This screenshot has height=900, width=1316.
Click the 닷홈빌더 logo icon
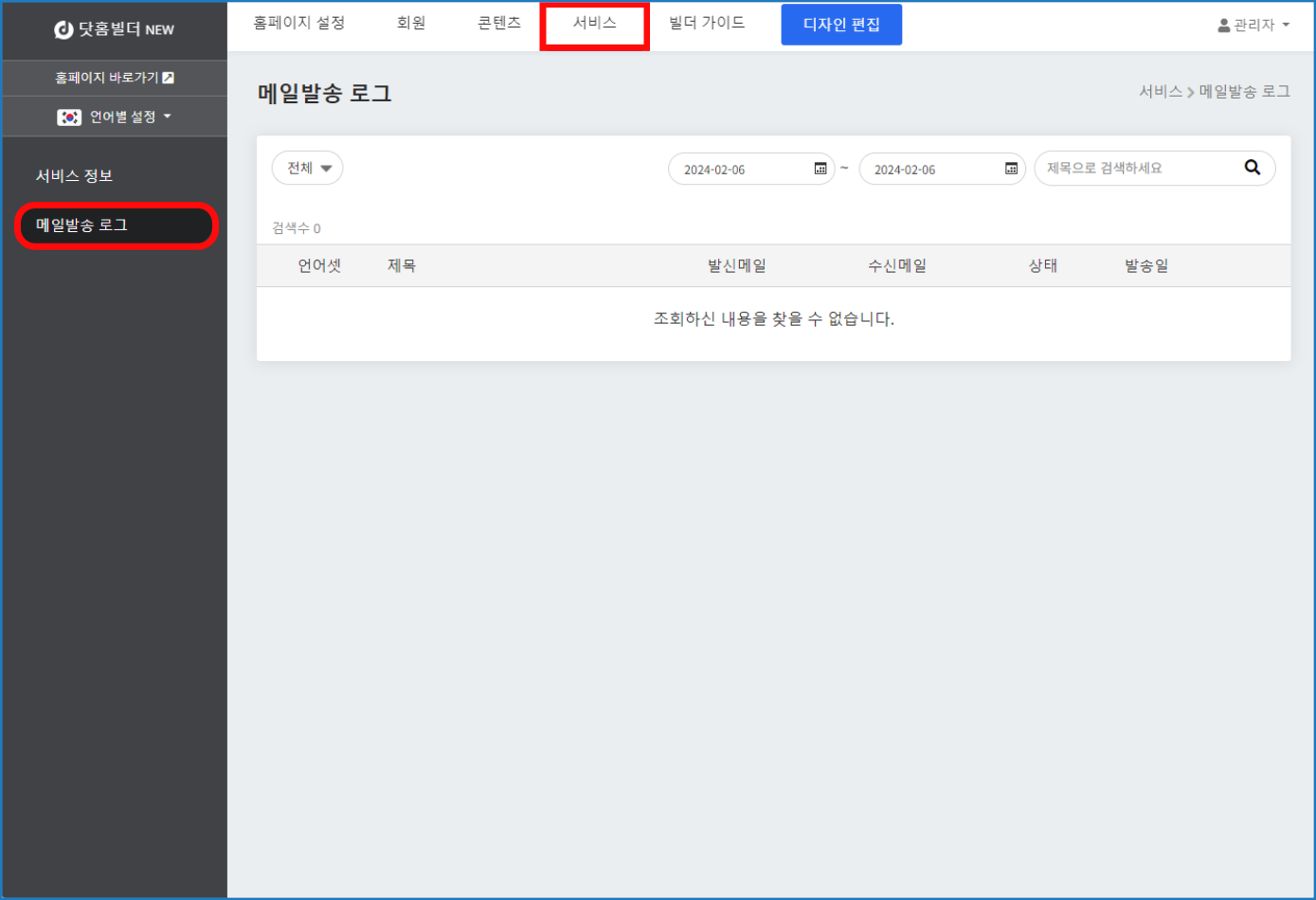click(x=63, y=30)
